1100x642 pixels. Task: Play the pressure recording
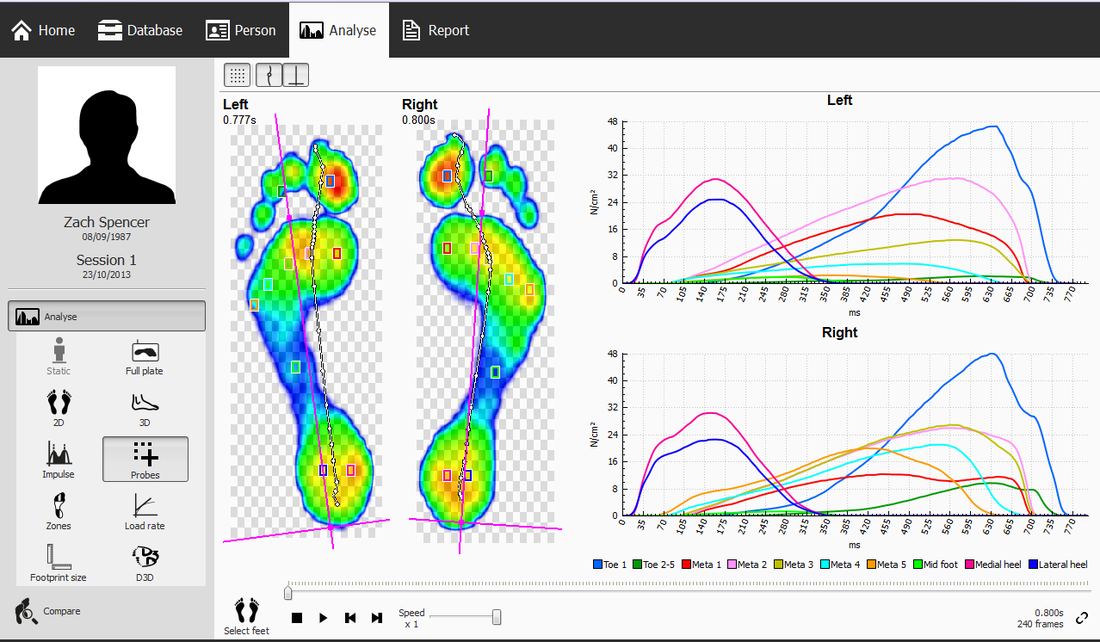pos(322,618)
